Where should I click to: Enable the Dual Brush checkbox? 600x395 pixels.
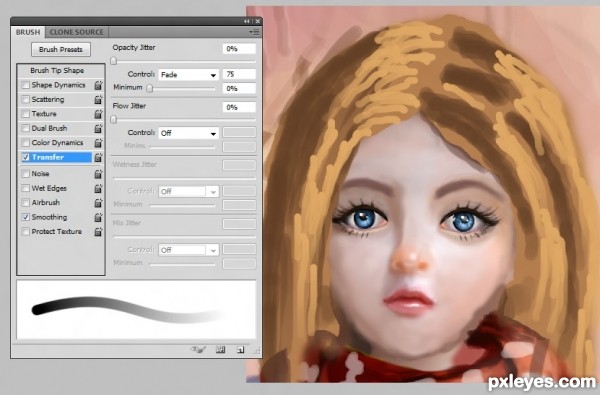point(26,128)
